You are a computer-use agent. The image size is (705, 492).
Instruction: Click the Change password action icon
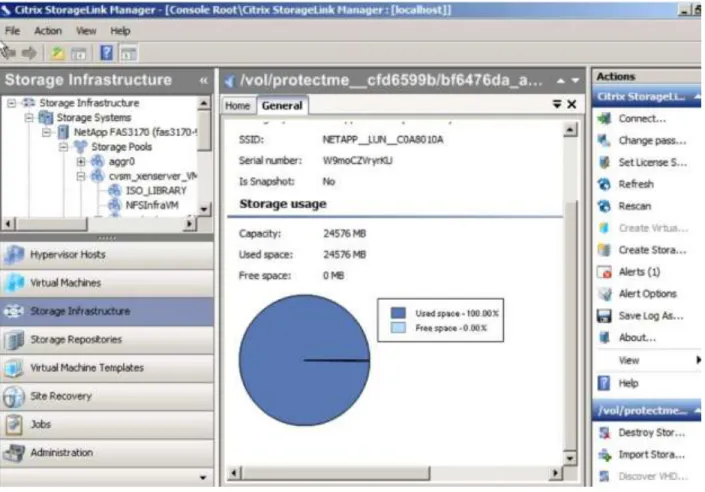(604, 141)
